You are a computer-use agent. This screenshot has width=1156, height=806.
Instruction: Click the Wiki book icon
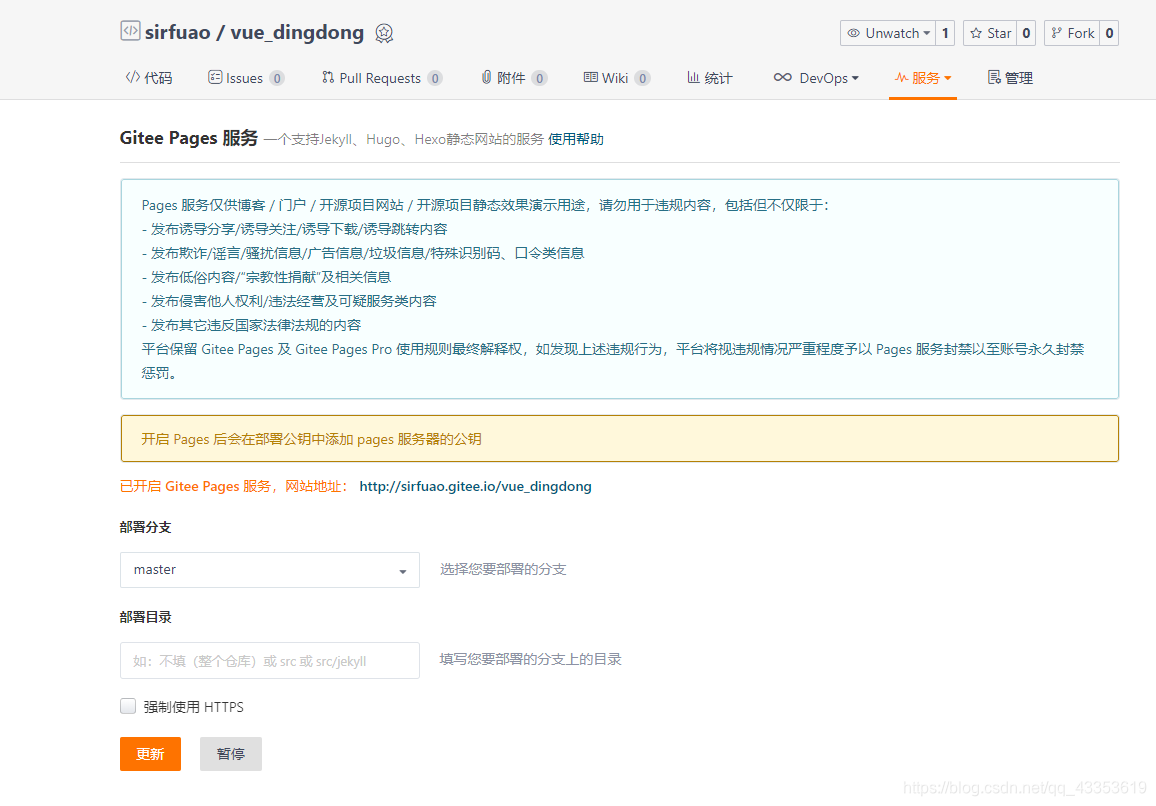tap(591, 77)
